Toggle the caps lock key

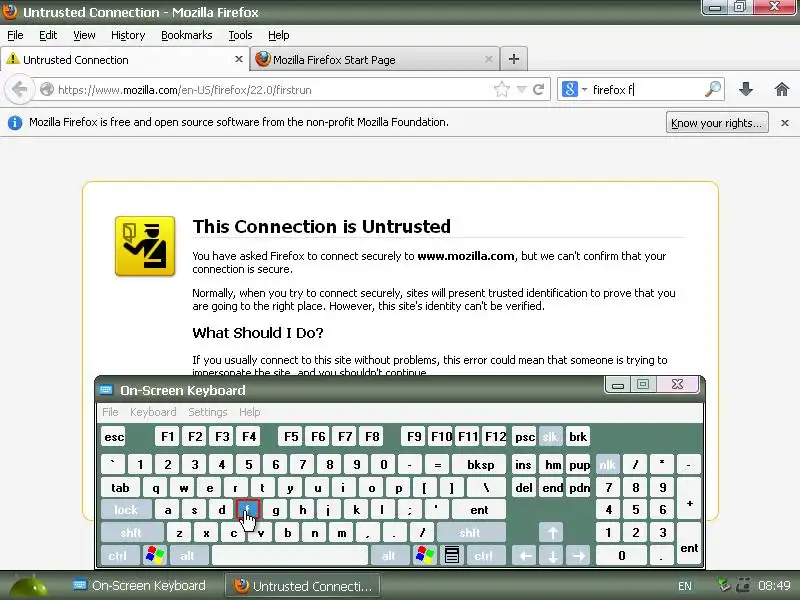pyautogui.click(x=126, y=510)
